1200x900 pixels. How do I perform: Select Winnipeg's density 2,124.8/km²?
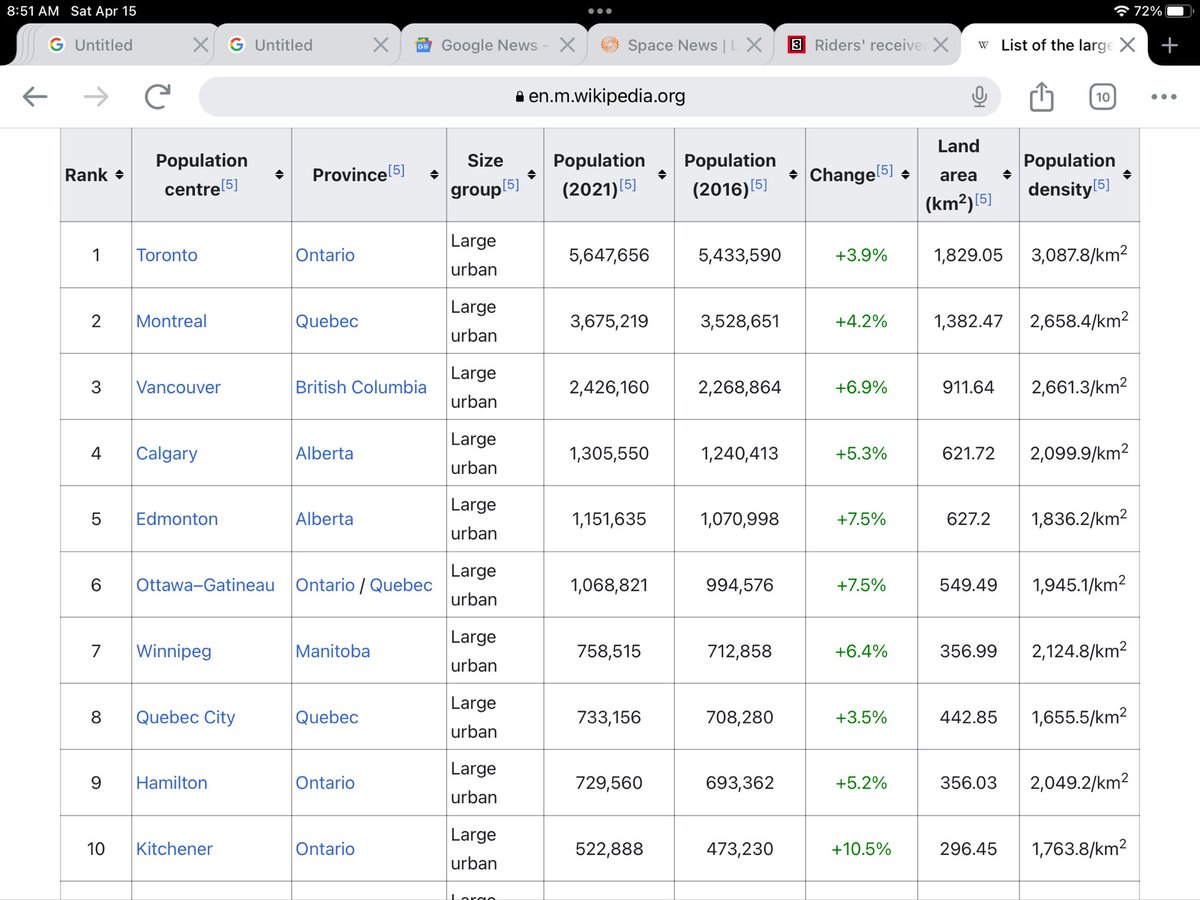[1079, 650]
